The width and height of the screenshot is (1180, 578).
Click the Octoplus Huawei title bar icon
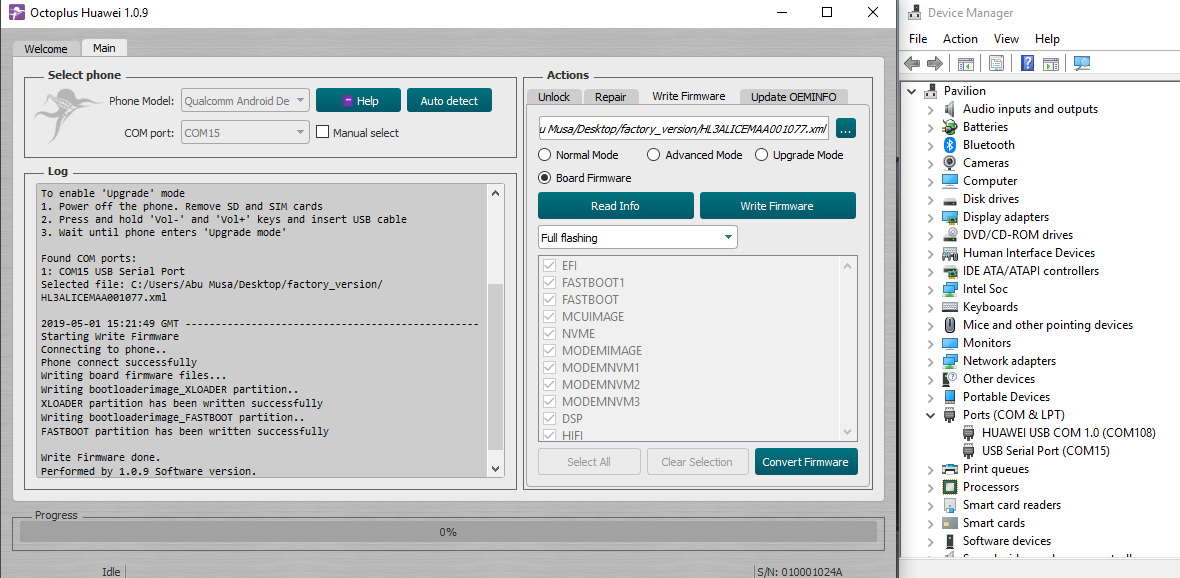[16, 13]
